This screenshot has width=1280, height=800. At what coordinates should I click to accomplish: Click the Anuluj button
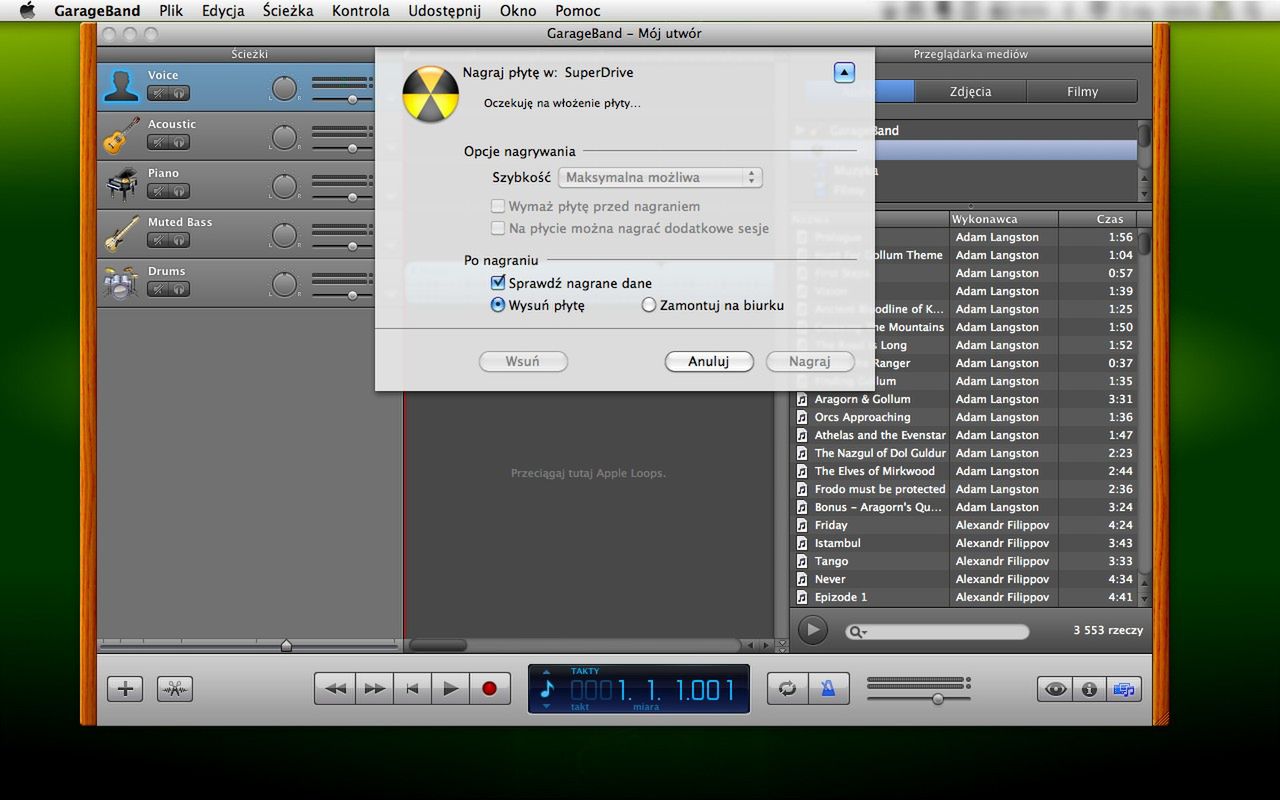709,361
